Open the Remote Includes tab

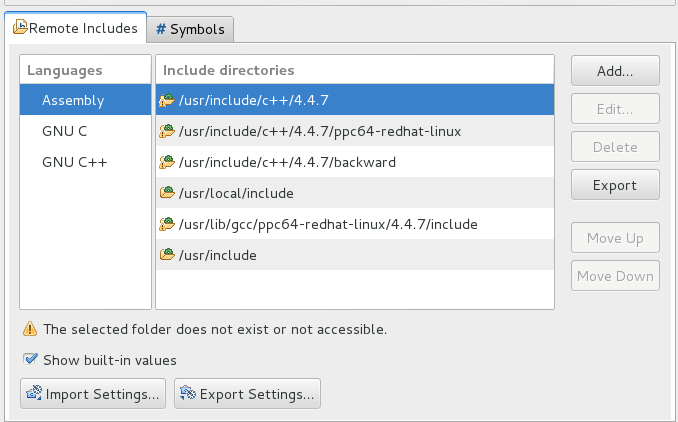click(x=83, y=29)
